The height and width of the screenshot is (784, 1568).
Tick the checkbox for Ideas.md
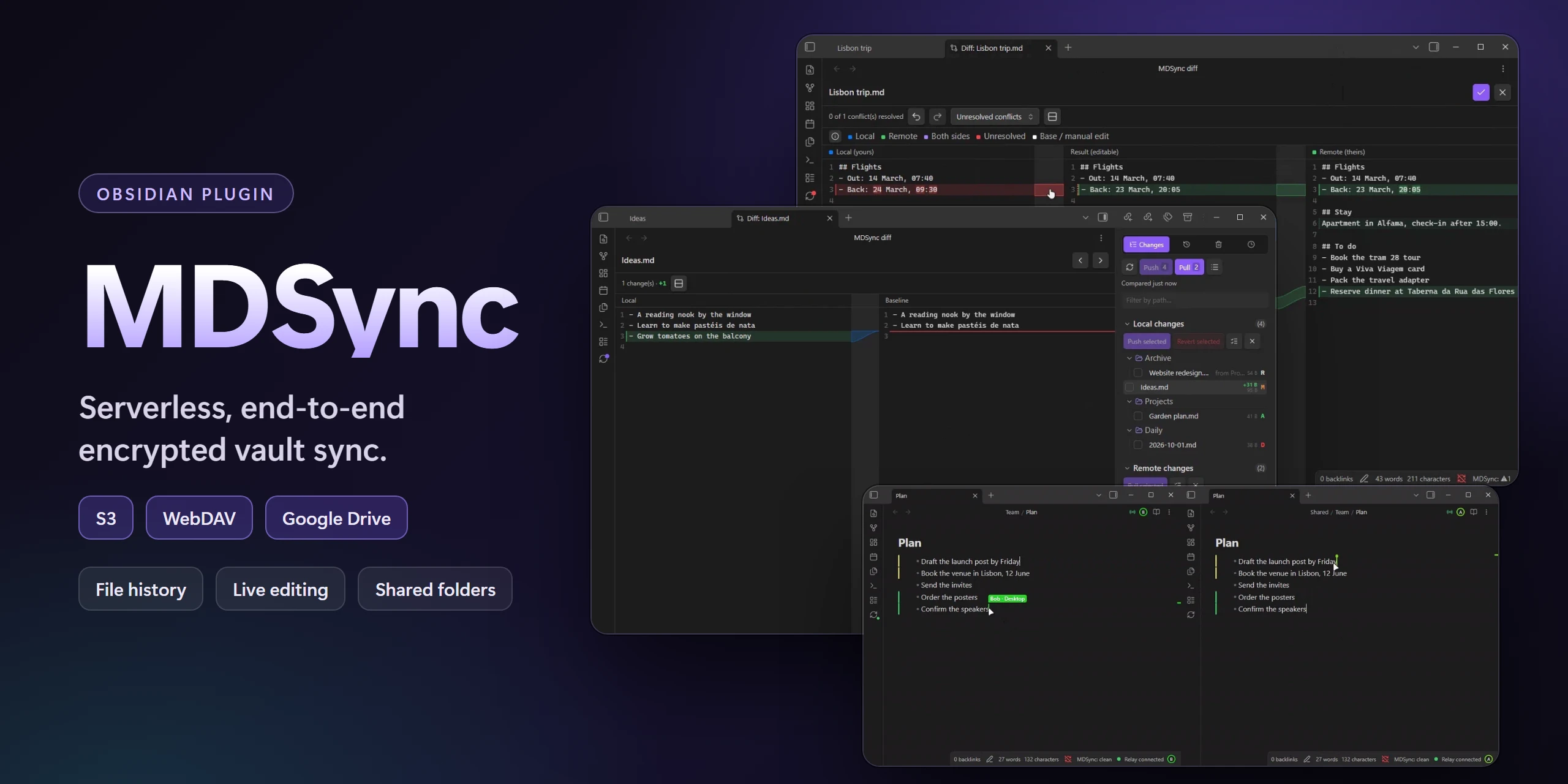coord(1129,387)
